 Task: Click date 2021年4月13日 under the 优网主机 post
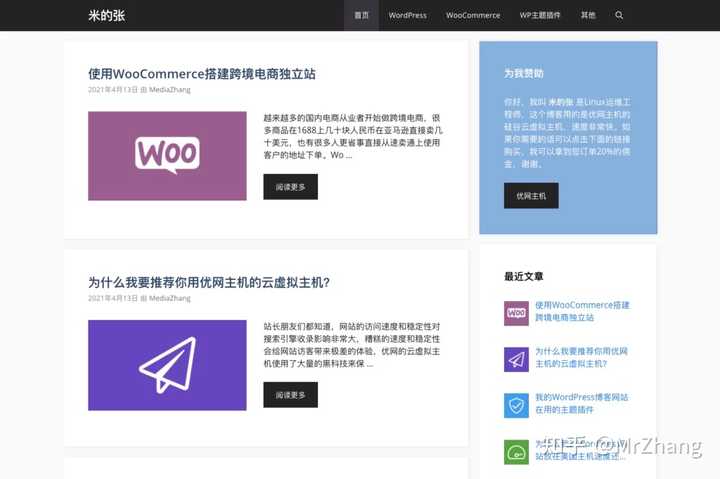click(113, 298)
